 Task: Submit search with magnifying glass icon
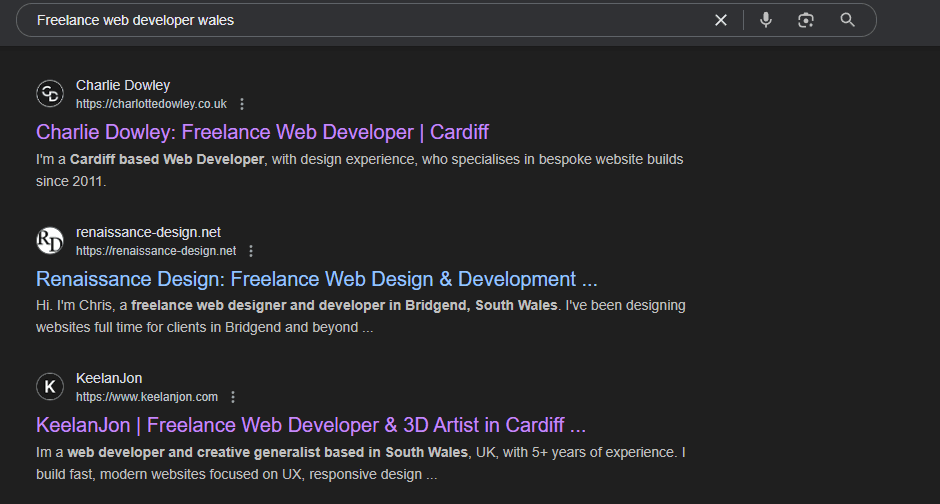[847, 20]
